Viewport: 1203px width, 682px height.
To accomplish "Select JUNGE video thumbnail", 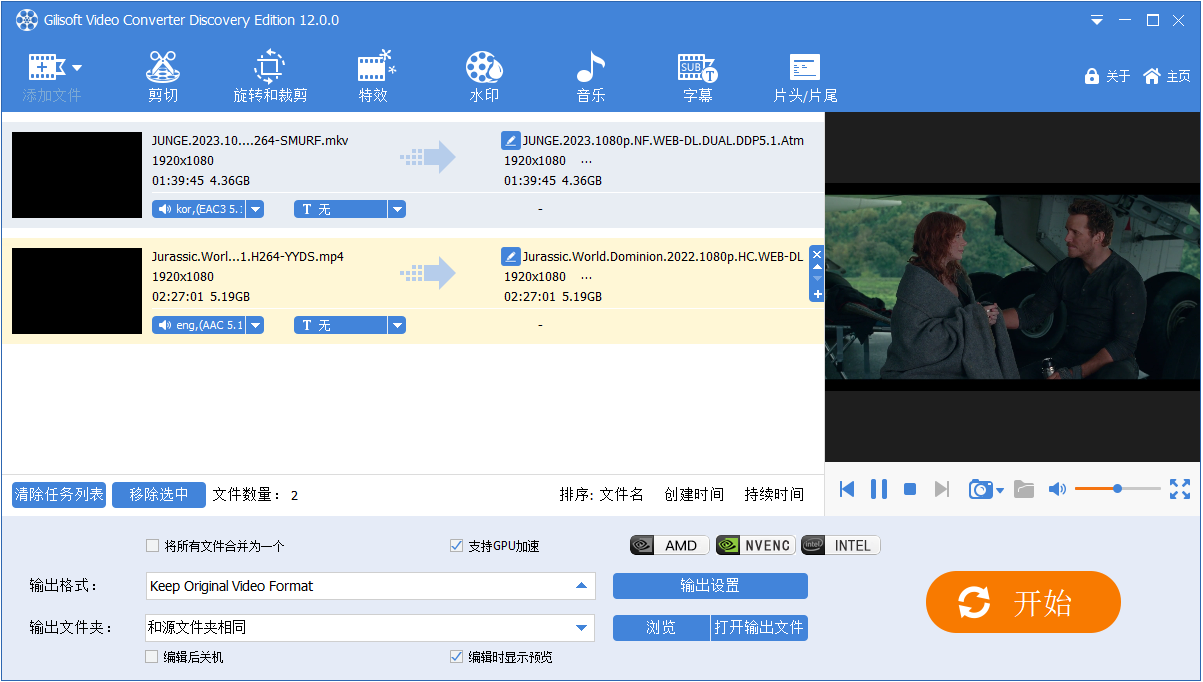I will 77,175.
